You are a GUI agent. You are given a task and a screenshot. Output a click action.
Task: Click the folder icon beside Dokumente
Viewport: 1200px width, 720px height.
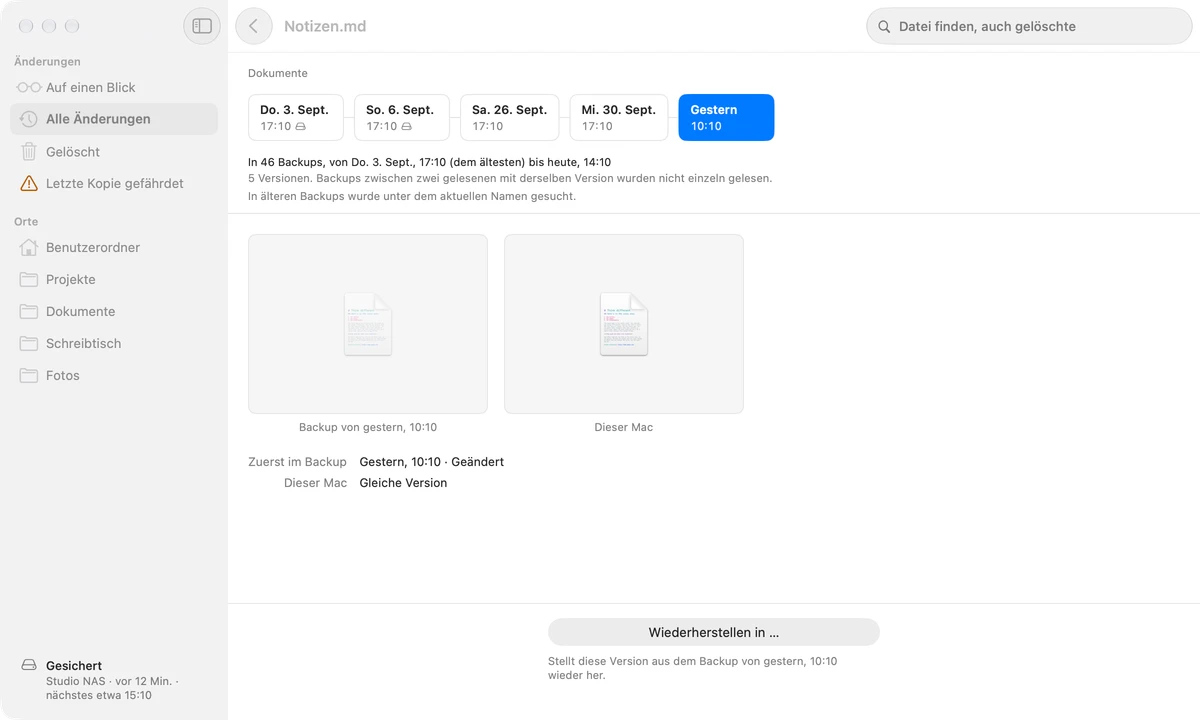(x=29, y=312)
